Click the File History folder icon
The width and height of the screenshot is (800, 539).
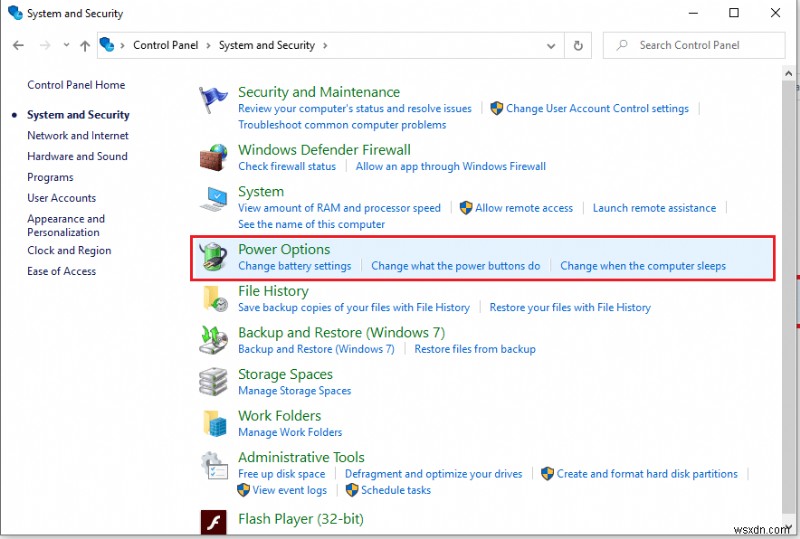click(213, 298)
